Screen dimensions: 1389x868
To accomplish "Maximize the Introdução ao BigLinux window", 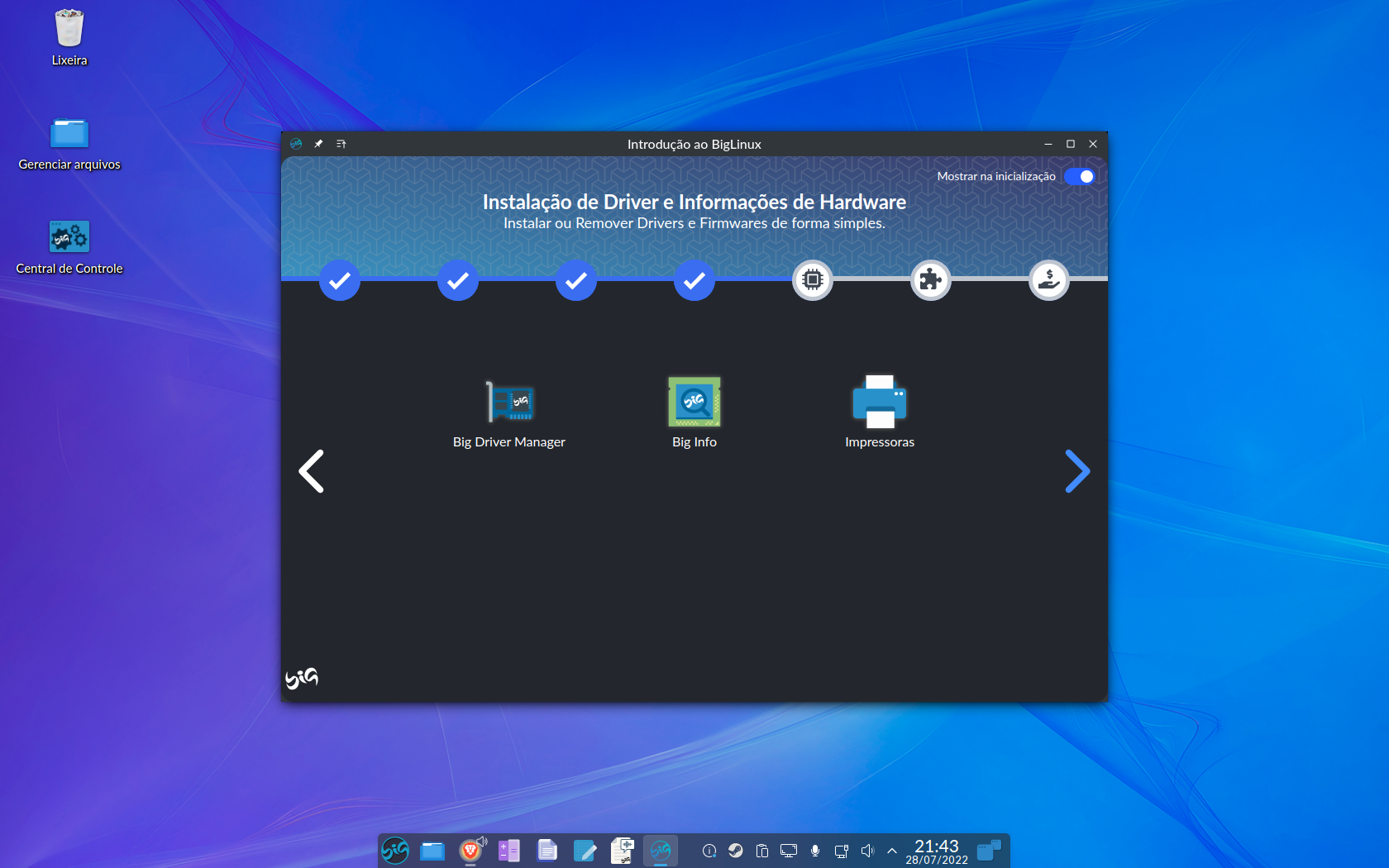I will click(1071, 144).
